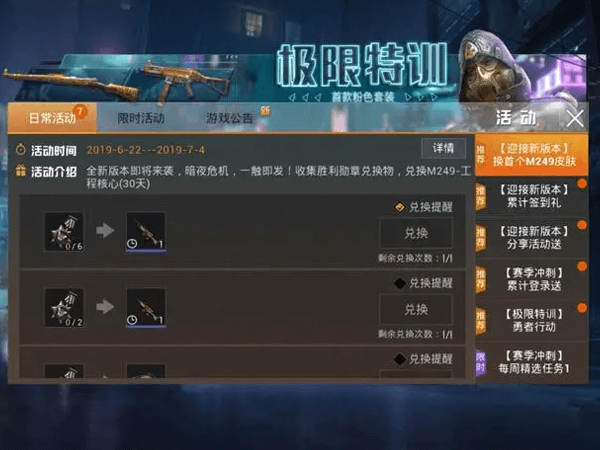Screen dimensions: 600x450
Task: Click the medal icon showing 0/2
Action: point(64,308)
